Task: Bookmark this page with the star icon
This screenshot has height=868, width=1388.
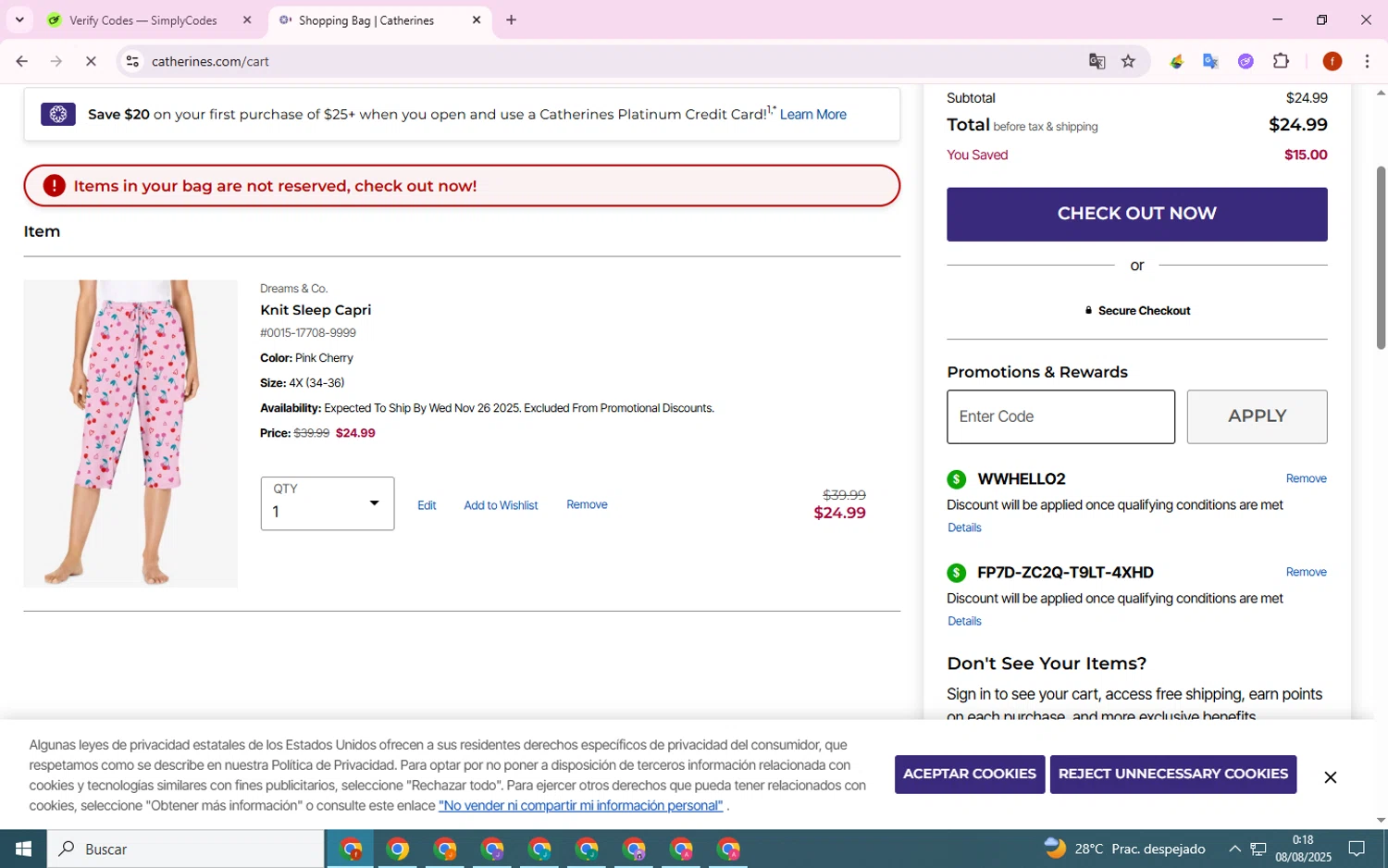Action: point(1128,62)
